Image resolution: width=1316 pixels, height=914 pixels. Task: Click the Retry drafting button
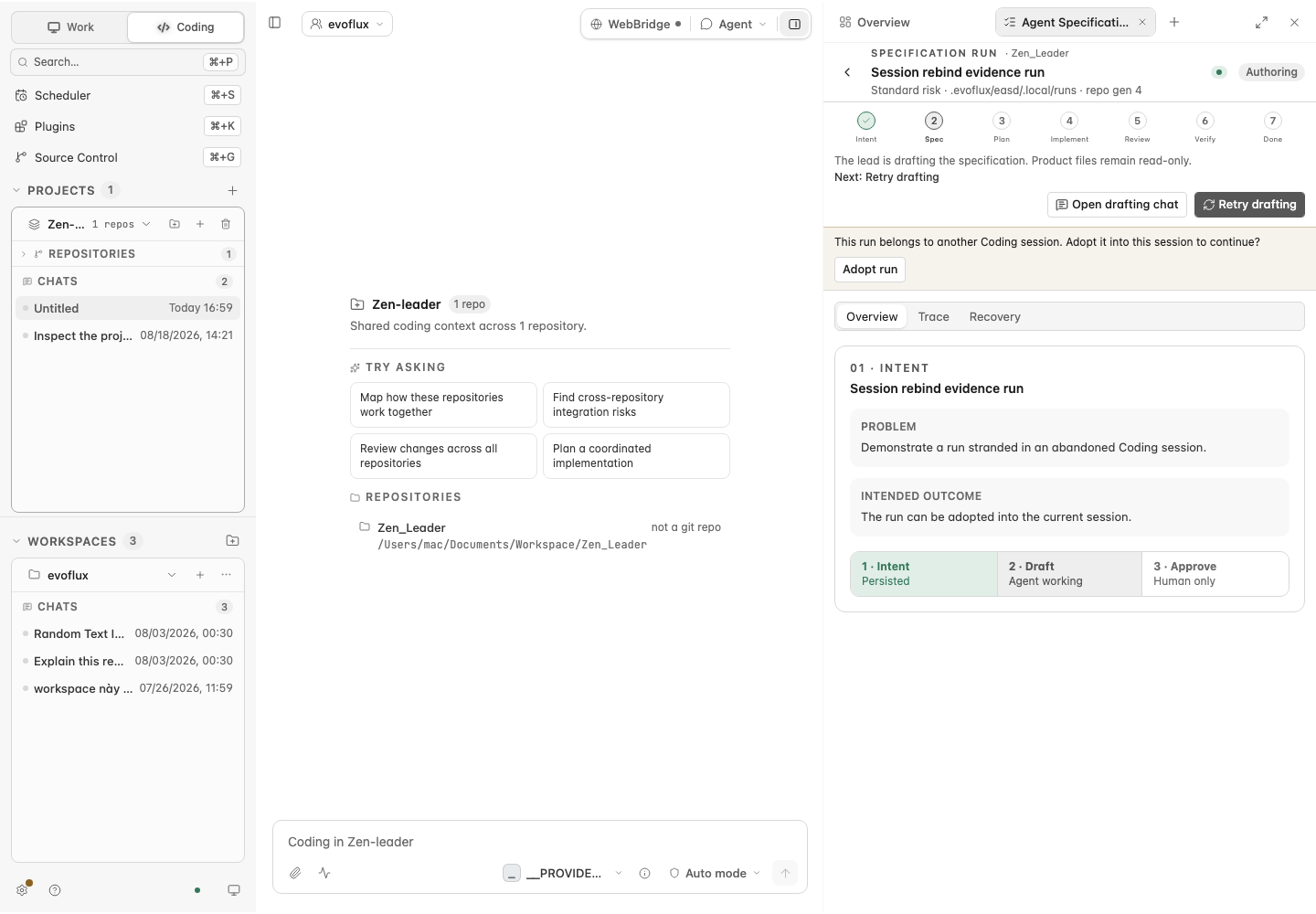click(1249, 205)
